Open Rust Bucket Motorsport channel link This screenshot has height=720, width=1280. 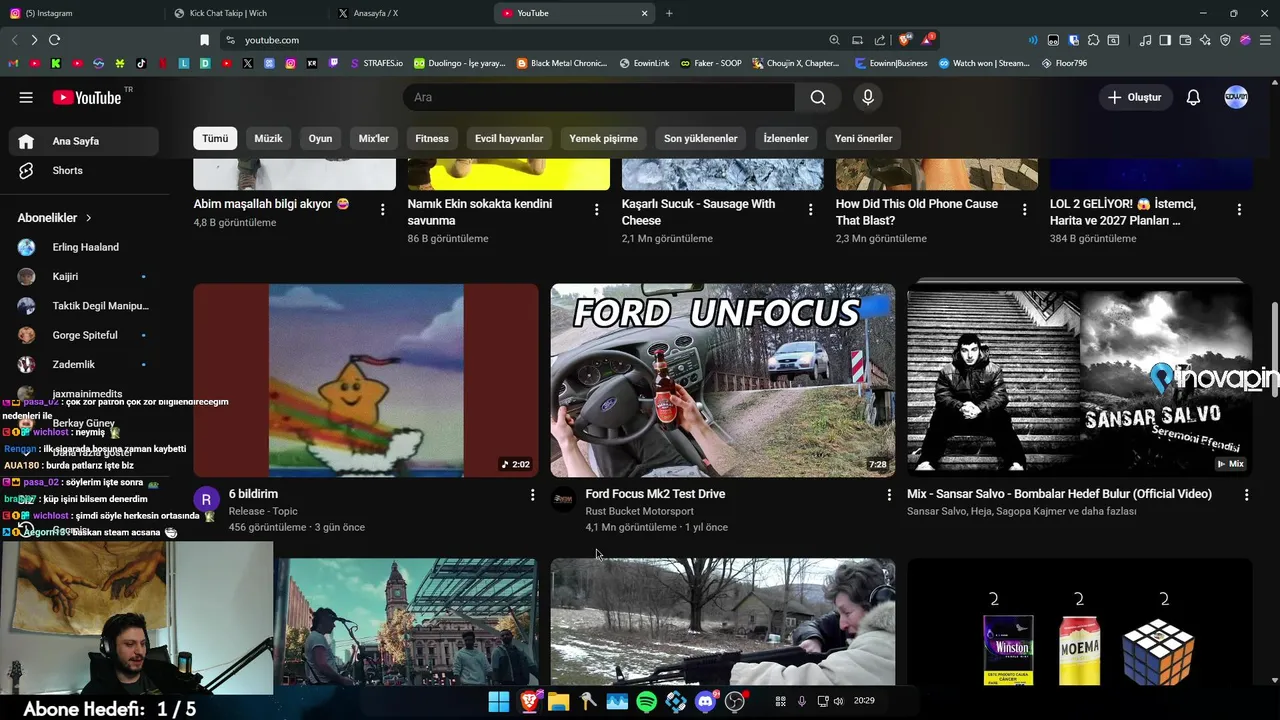[639, 511]
